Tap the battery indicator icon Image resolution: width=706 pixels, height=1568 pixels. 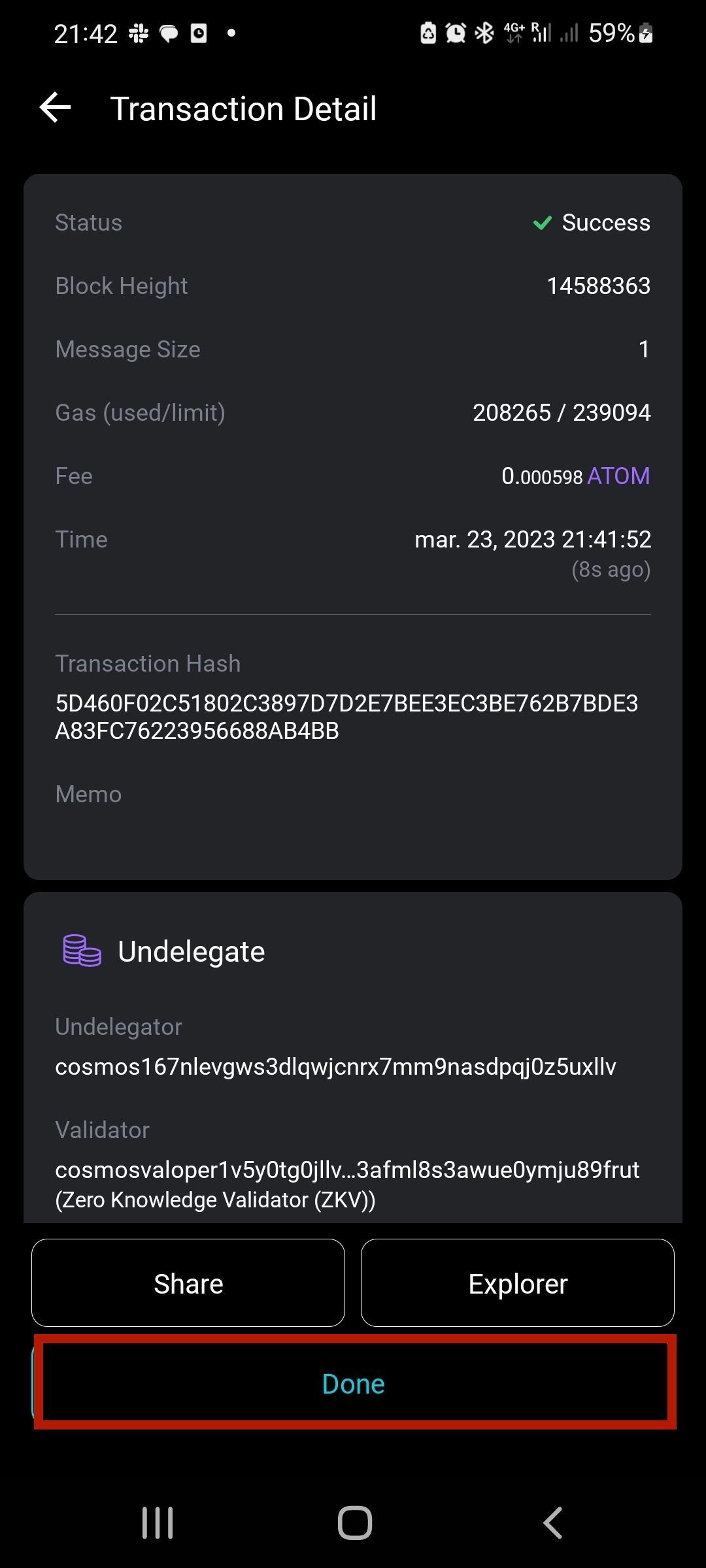point(646,33)
